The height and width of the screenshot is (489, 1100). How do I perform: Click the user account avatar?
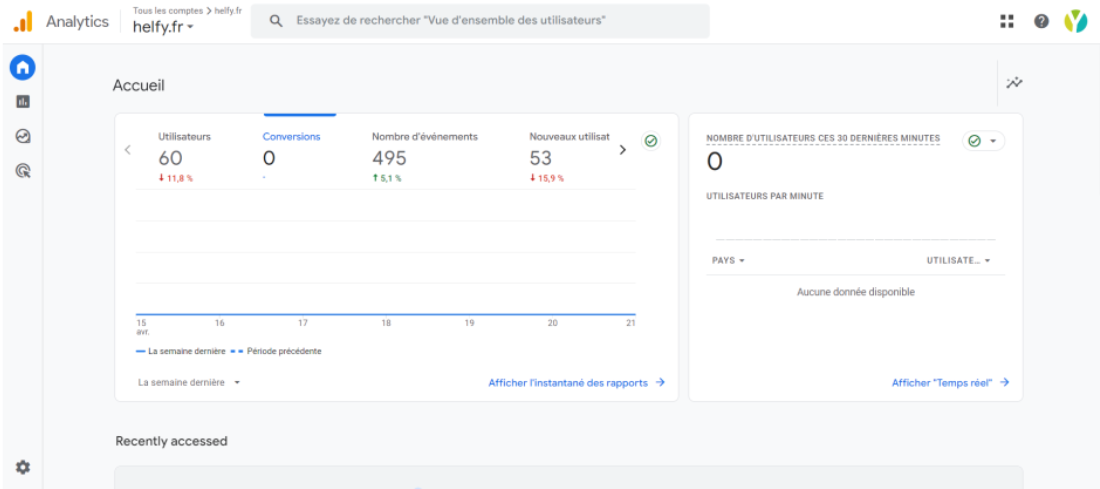1074,21
